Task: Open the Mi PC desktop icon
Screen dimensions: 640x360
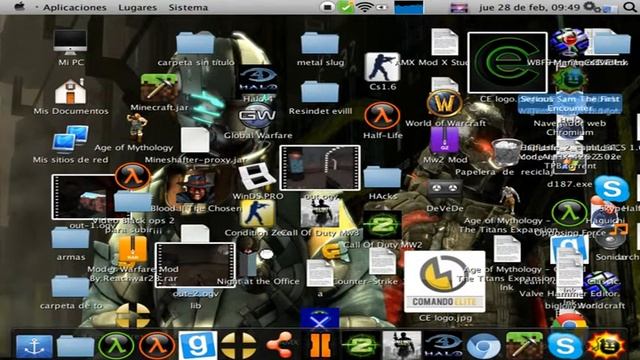Action: coord(70,42)
